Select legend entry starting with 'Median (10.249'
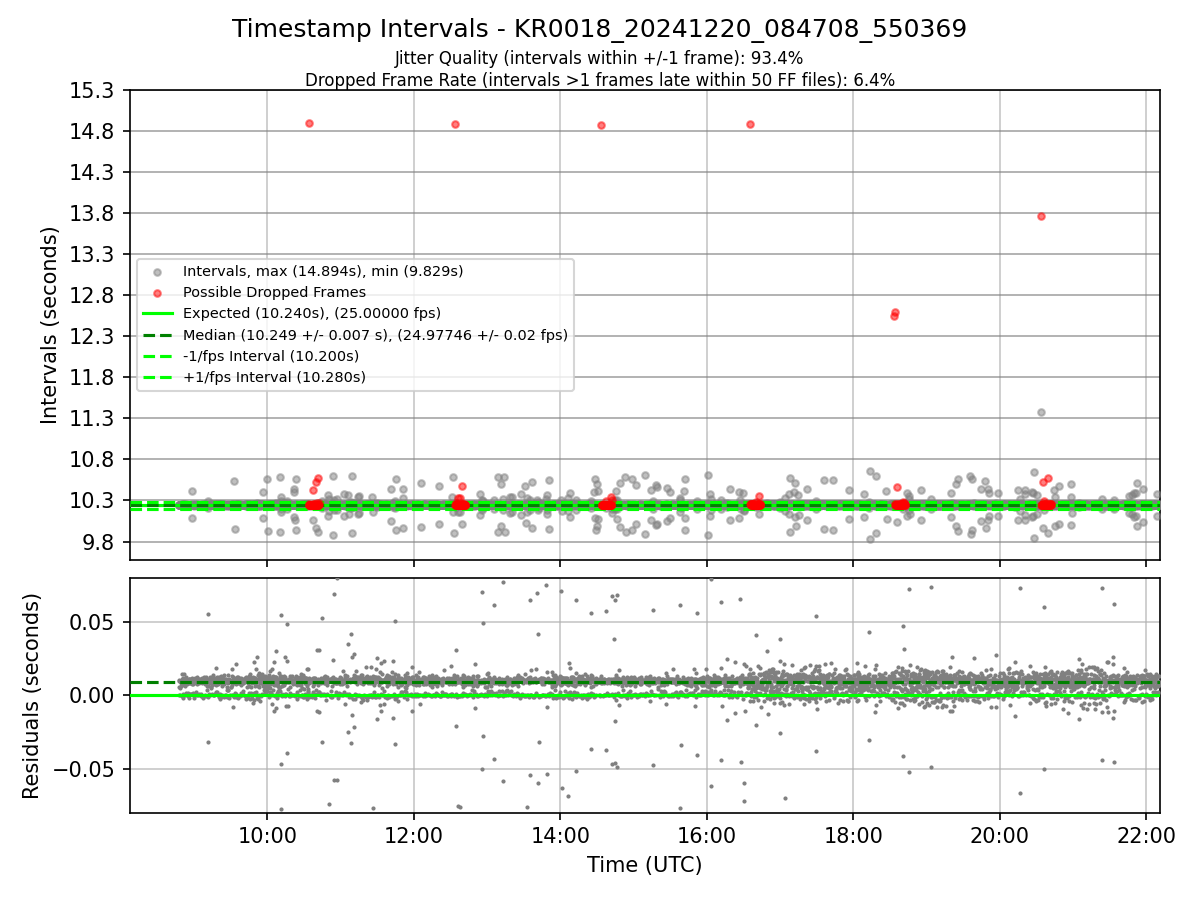This screenshot has width=1200, height=900. [x=375, y=335]
